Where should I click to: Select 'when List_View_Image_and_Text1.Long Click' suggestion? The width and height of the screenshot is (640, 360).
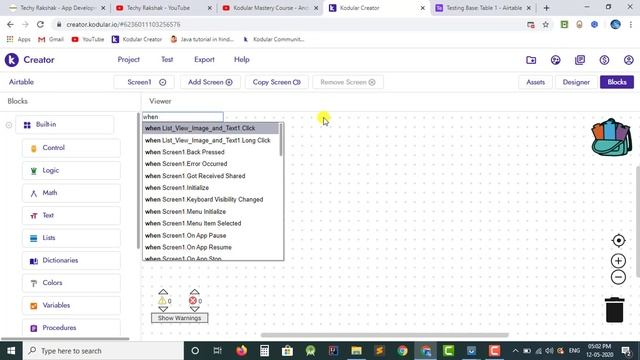coord(211,140)
